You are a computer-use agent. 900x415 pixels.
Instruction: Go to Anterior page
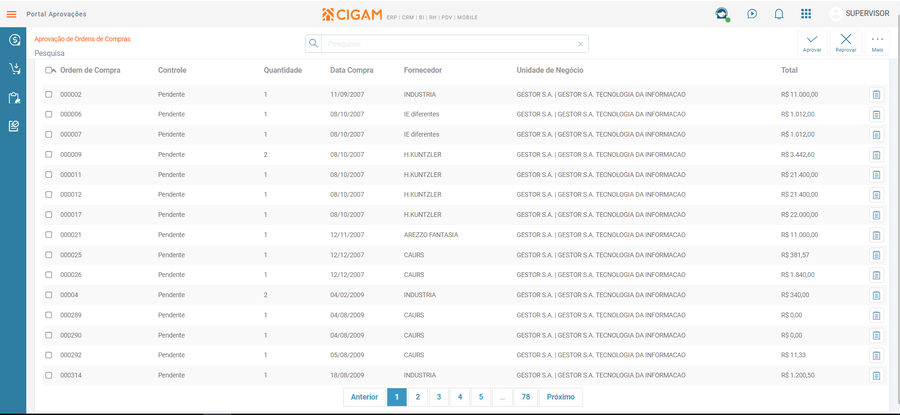point(364,397)
